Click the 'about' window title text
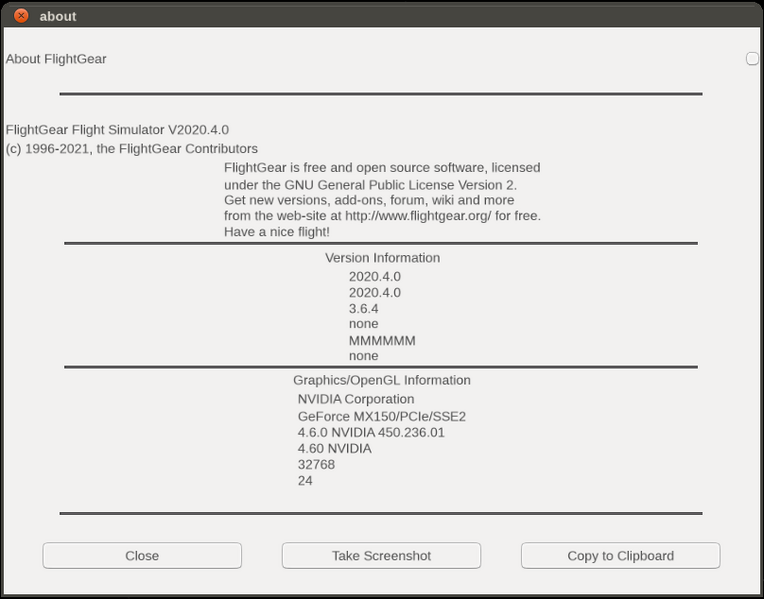The height and width of the screenshot is (599, 764). pos(58,16)
